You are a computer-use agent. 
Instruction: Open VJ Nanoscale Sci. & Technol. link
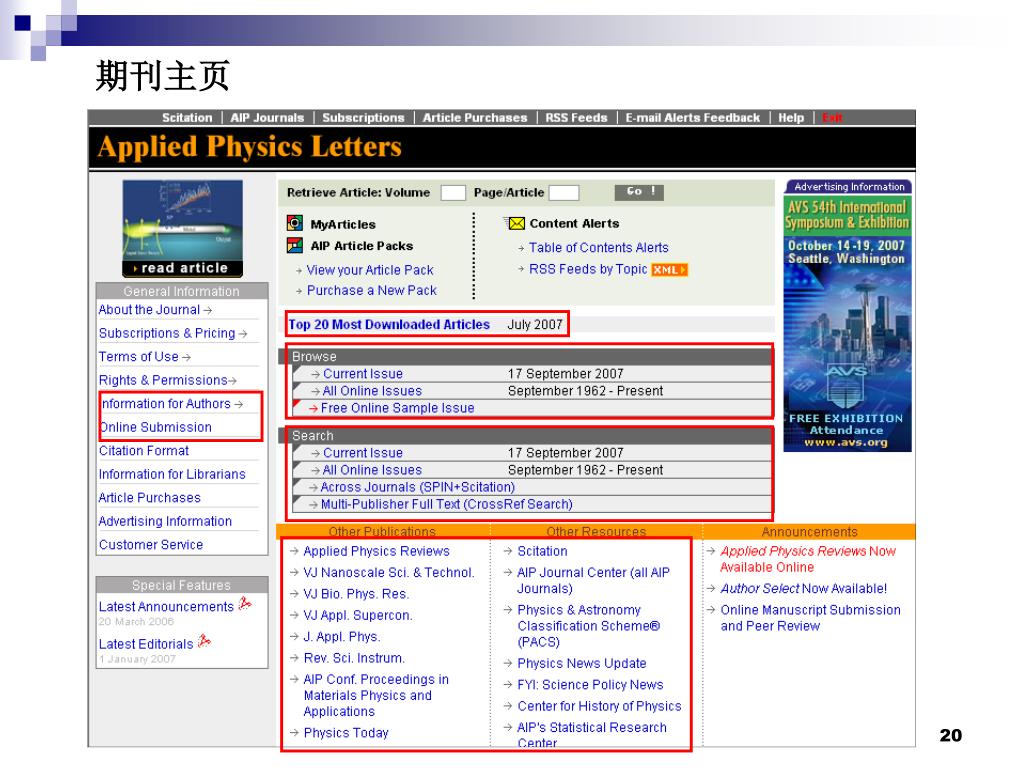click(389, 572)
